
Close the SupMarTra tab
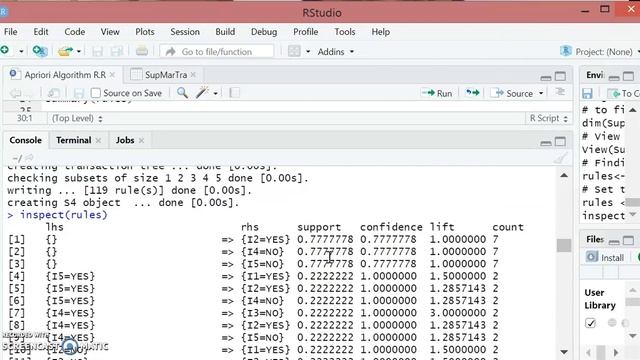click(193, 75)
